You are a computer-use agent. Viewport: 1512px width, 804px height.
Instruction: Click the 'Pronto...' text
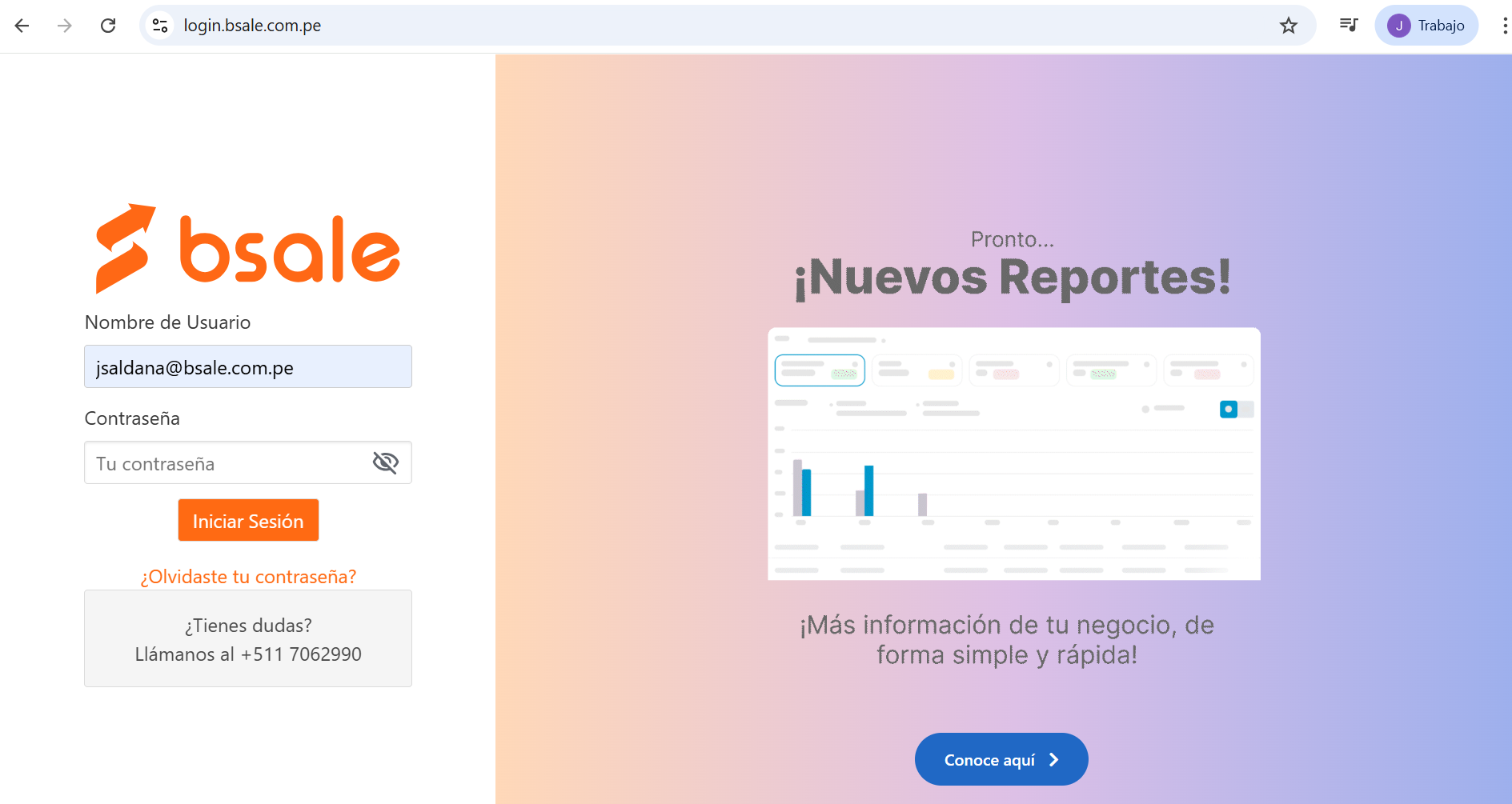pos(1013,239)
